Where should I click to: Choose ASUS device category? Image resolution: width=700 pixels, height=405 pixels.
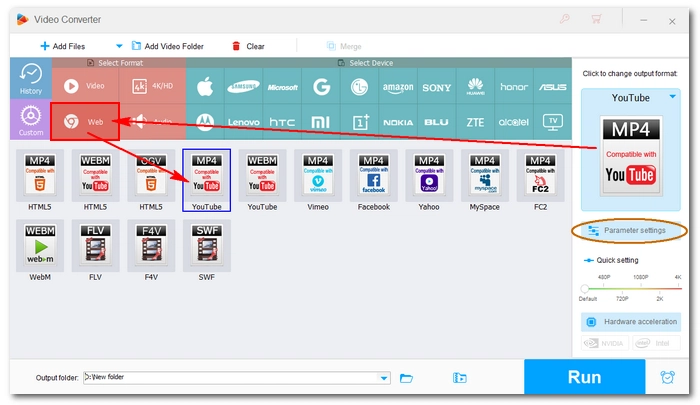[552, 87]
